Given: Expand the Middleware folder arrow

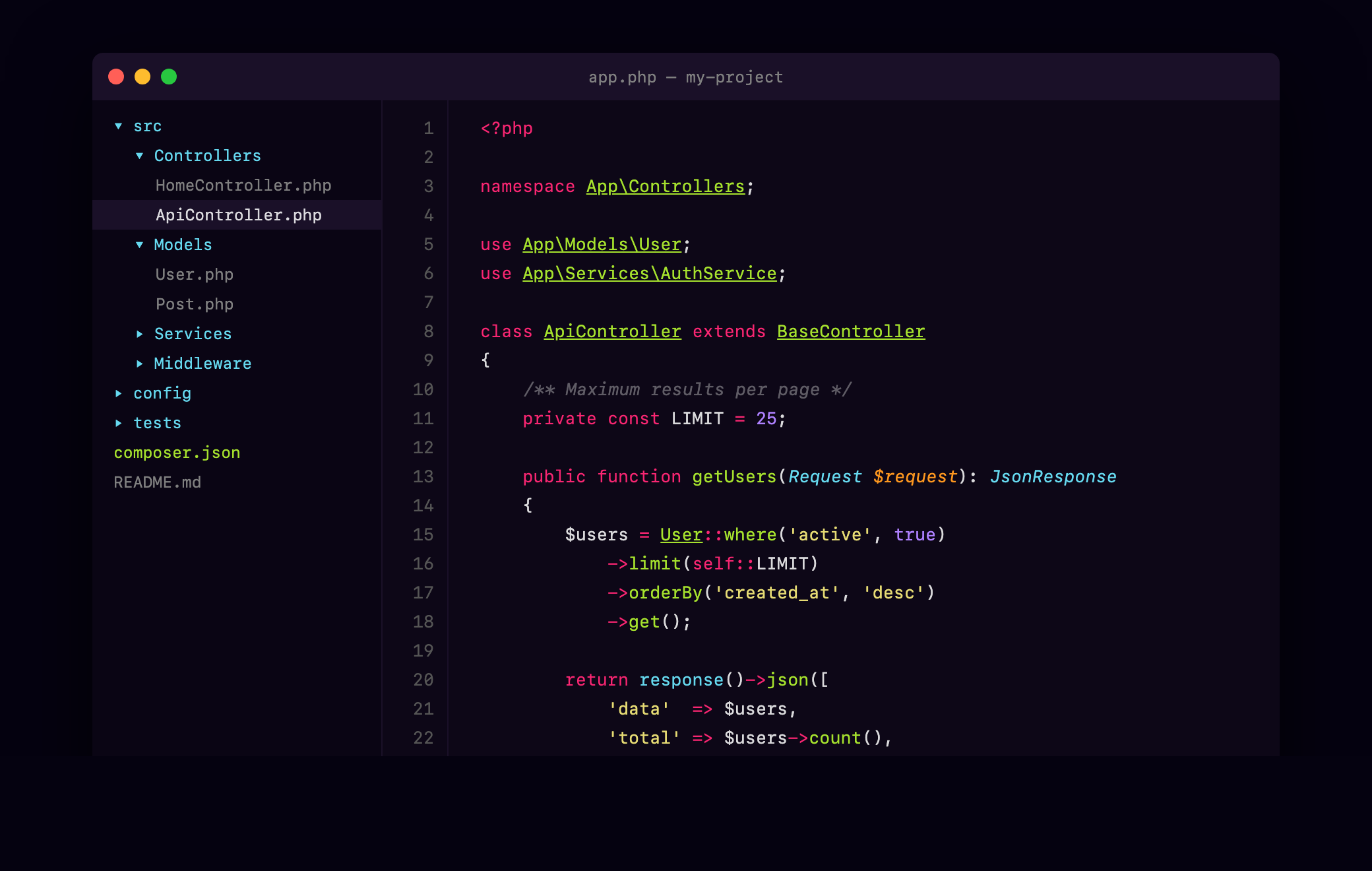Looking at the screenshot, I should tap(139, 364).
